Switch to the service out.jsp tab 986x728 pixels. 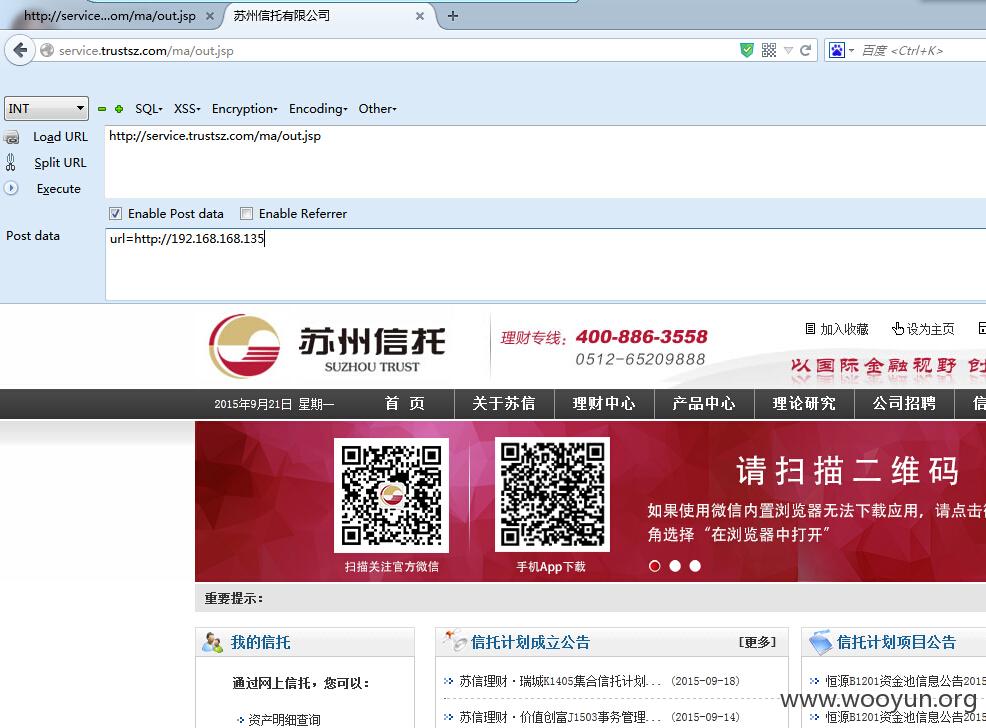[111, 16]
